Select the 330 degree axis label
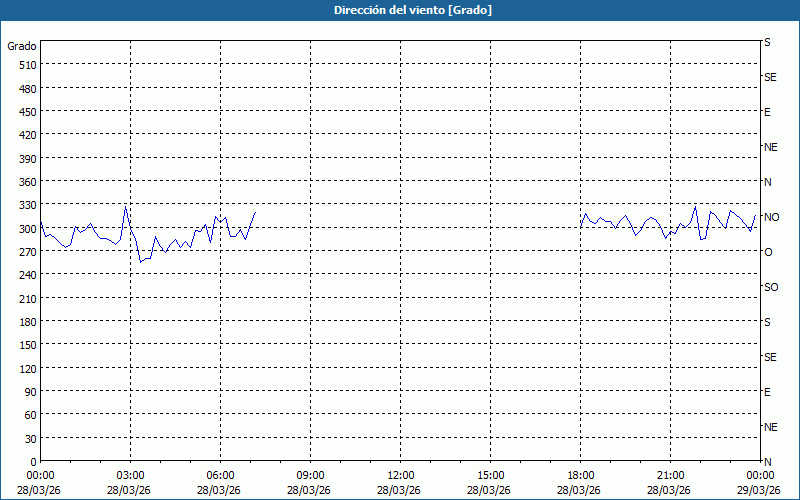 pyautogui.click(x=28, y=205)
